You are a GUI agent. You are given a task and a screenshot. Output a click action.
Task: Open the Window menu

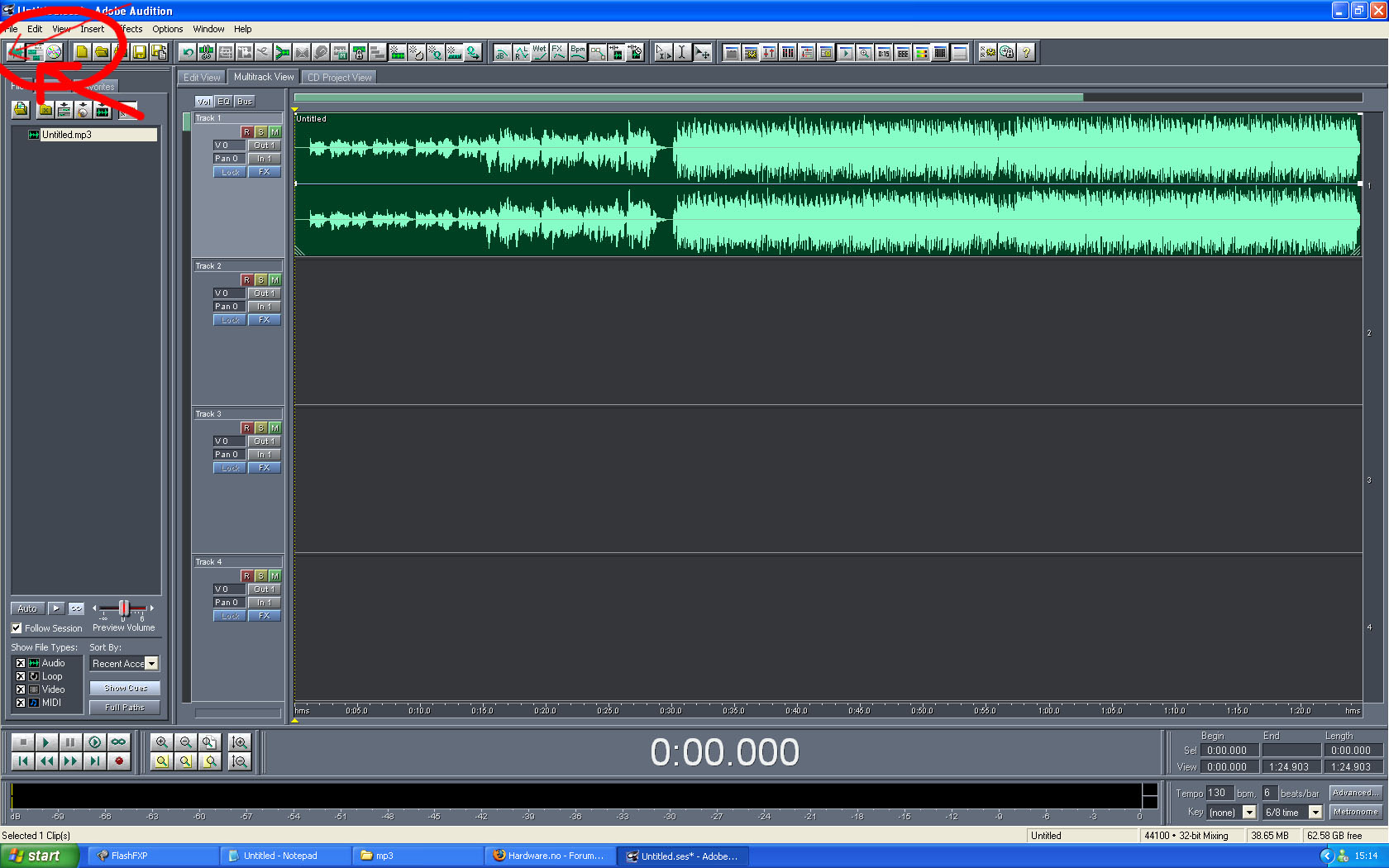(208, 29)
